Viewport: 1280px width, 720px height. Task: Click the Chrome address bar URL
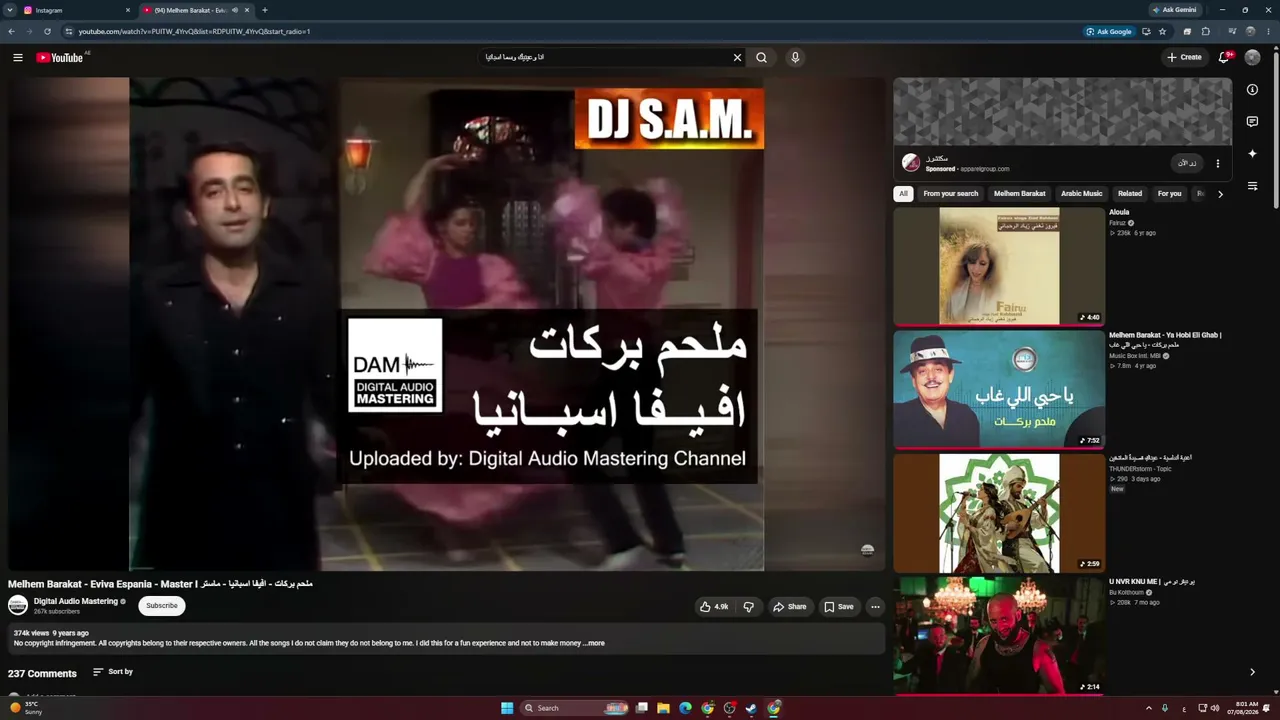(195, 31)
